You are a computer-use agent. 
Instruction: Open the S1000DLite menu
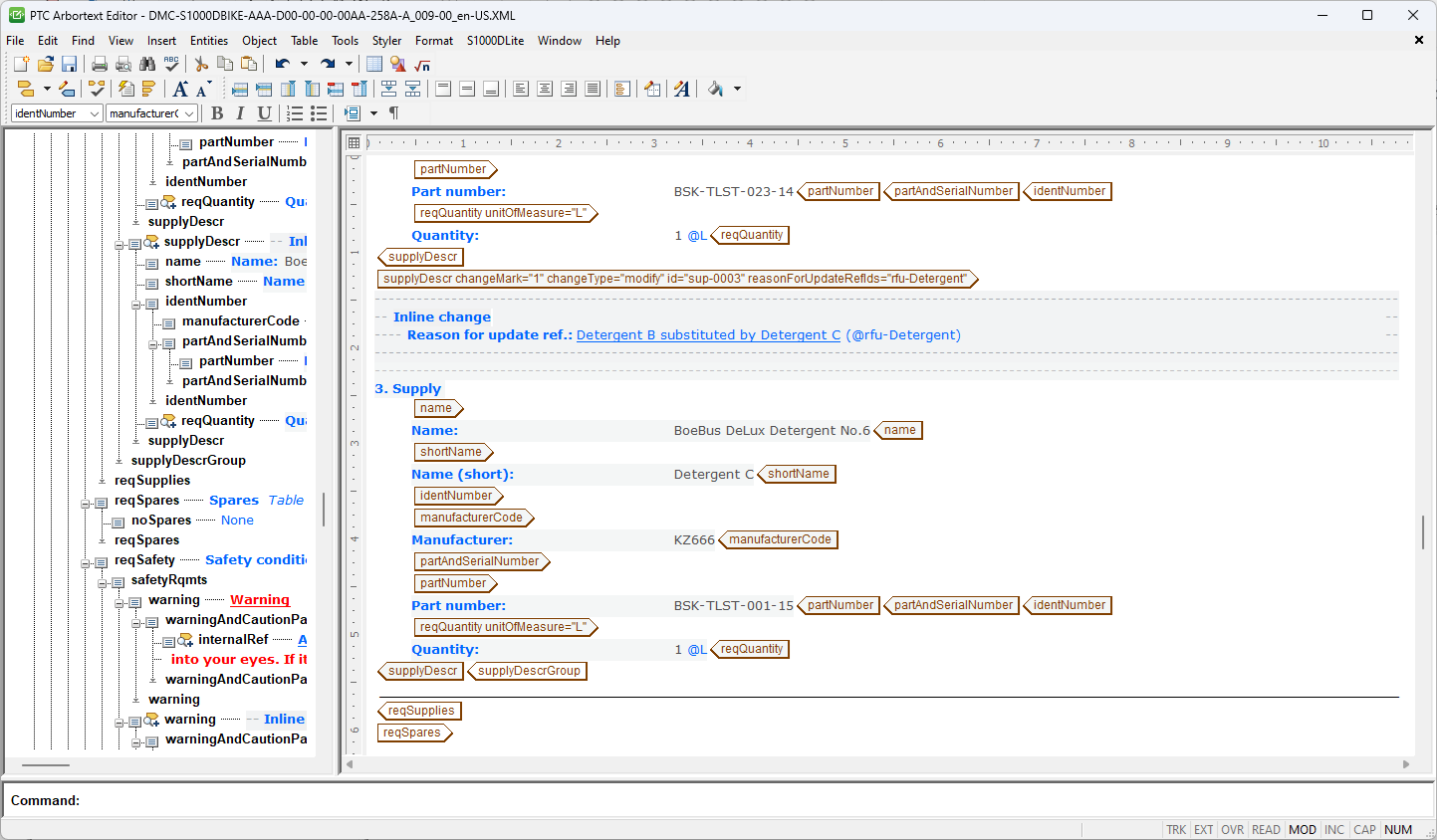(495, 41)
